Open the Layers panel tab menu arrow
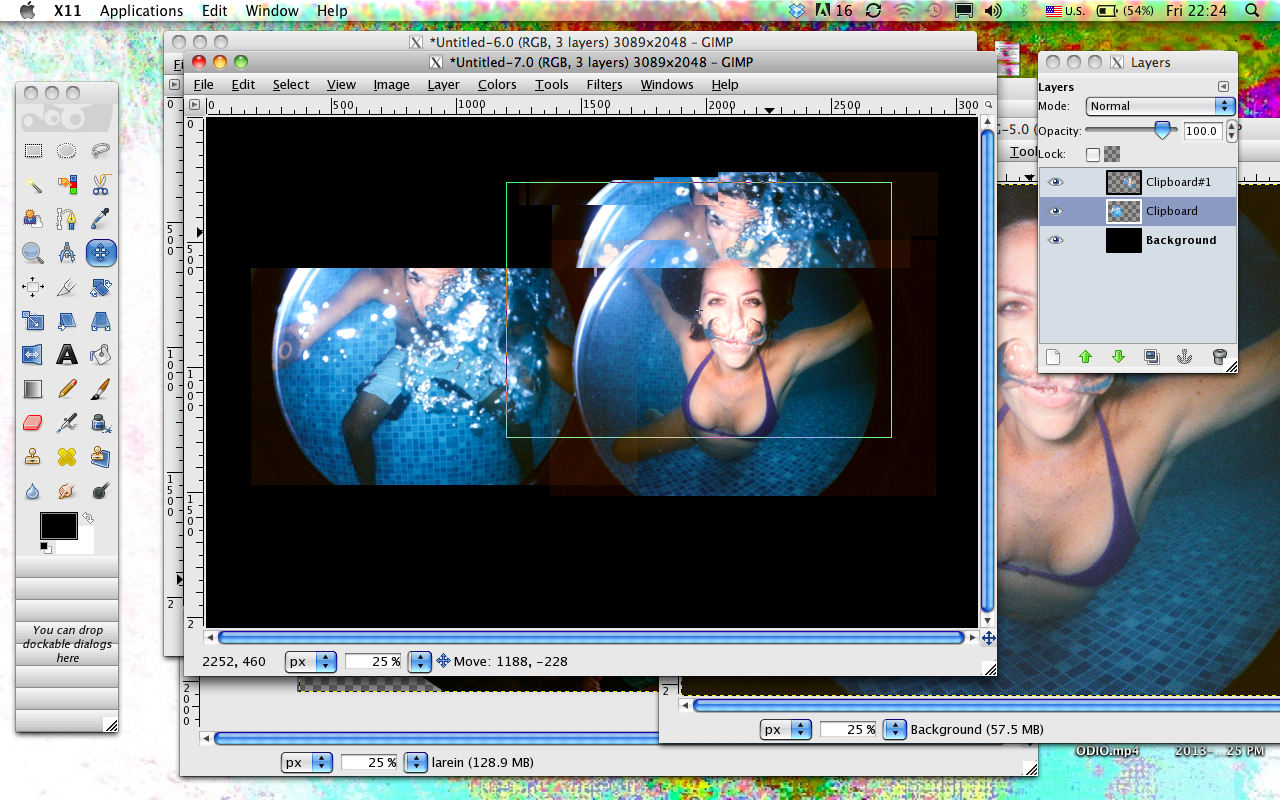The width and height of the screenshot is (1280, 800). (x=1222, y=87)
